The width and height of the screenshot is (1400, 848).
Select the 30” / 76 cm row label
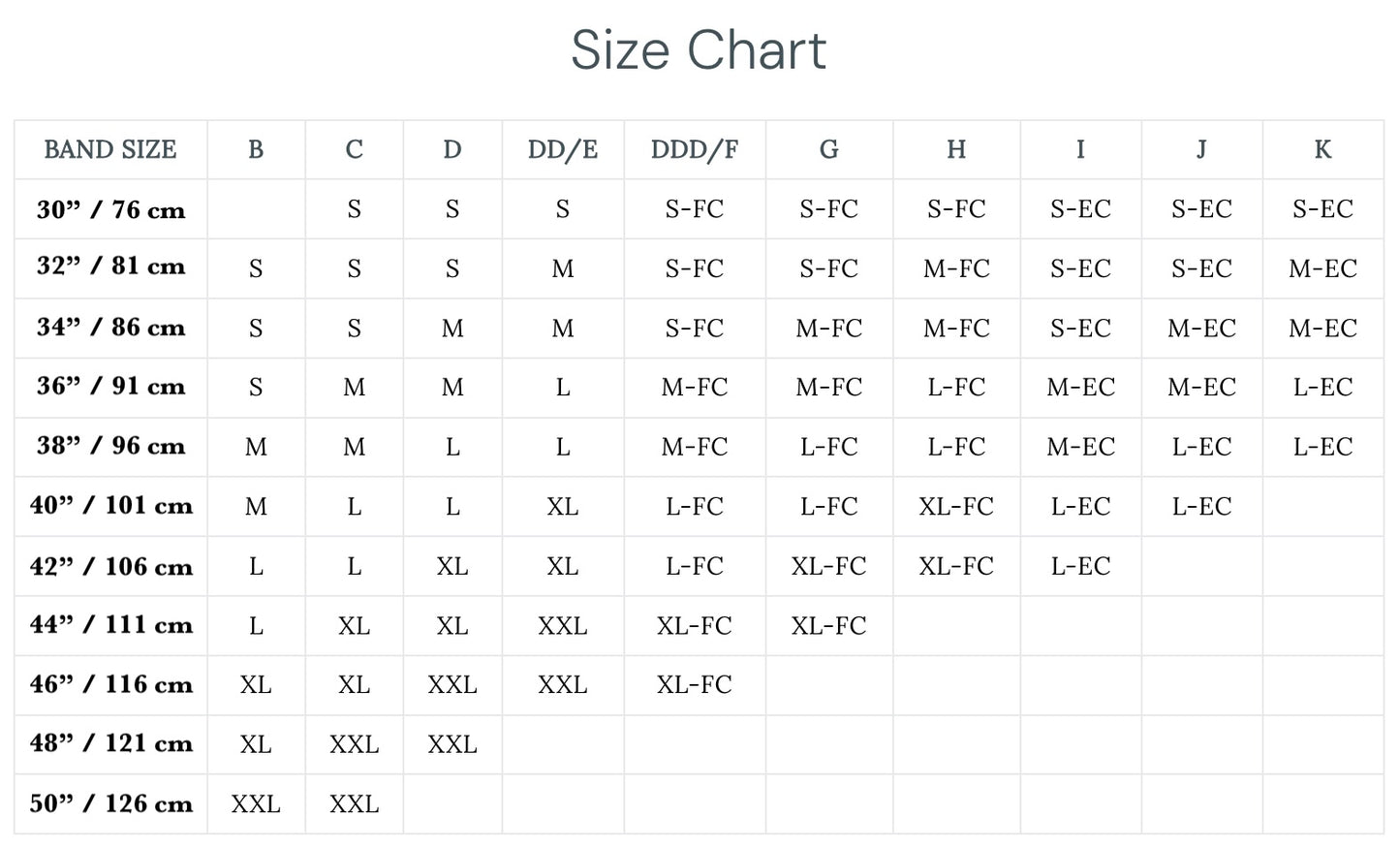click(110, 209)
